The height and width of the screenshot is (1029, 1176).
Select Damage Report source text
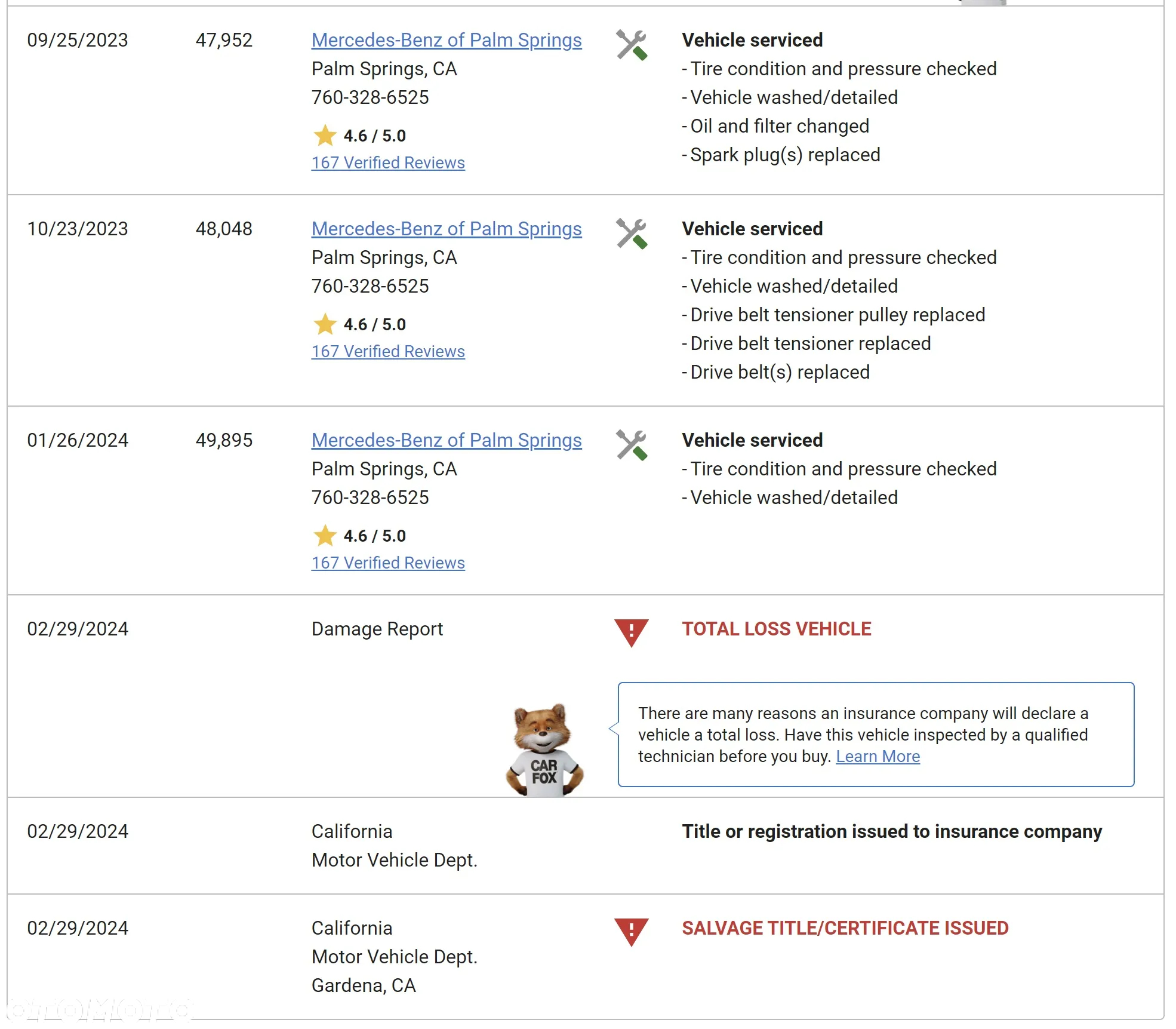(x=377, y=629)
